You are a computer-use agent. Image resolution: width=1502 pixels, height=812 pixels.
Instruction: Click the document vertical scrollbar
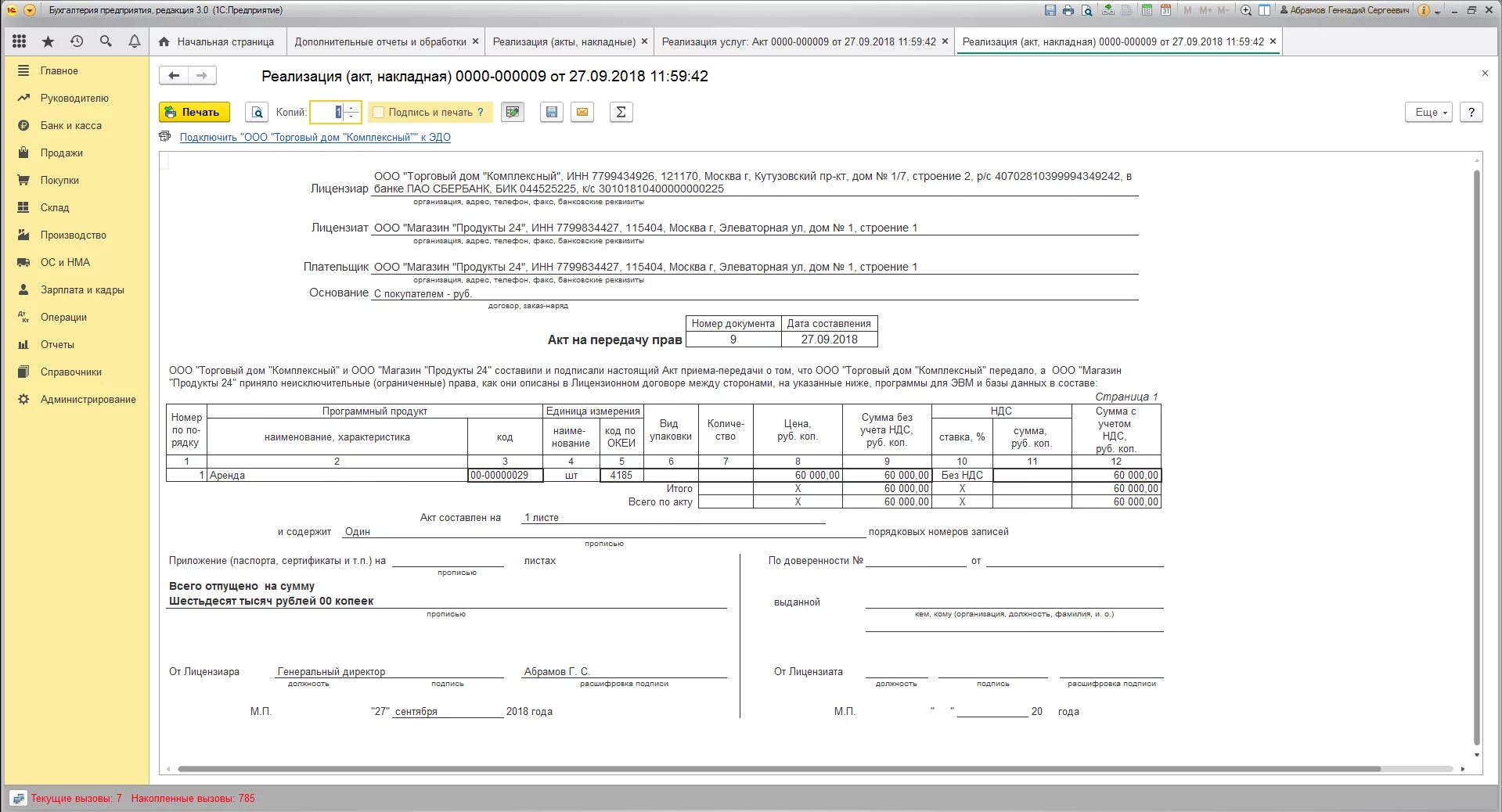point(1477,457)
